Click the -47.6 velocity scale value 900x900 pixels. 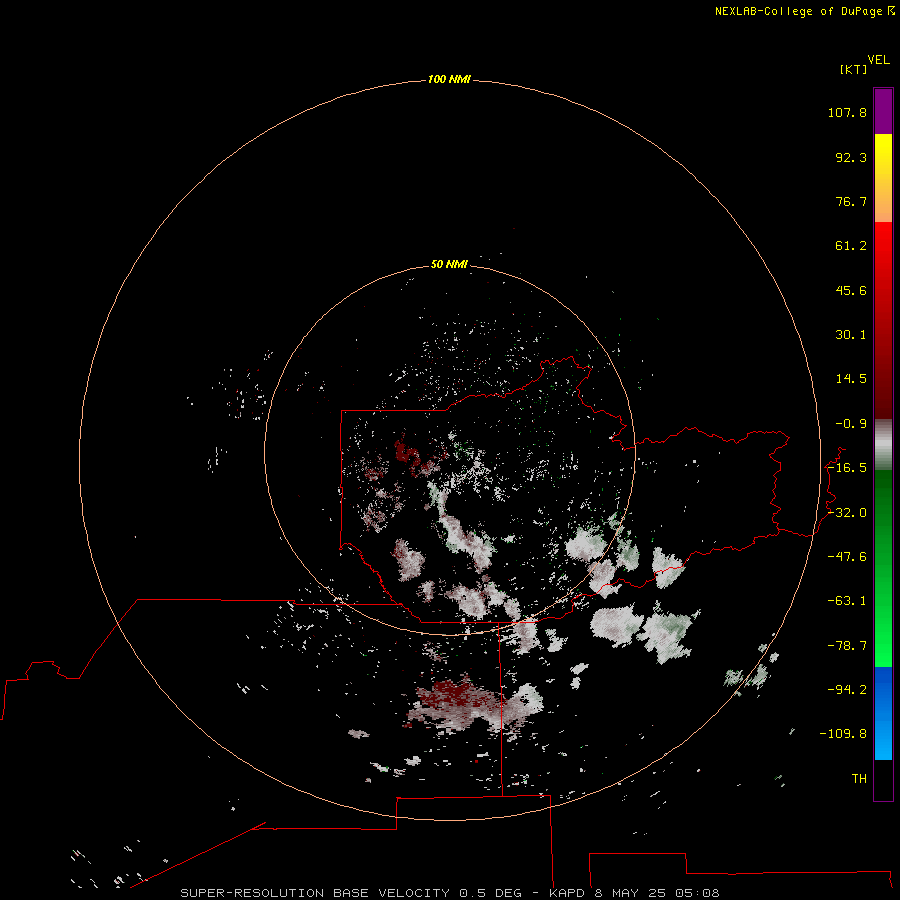(847, 557)
